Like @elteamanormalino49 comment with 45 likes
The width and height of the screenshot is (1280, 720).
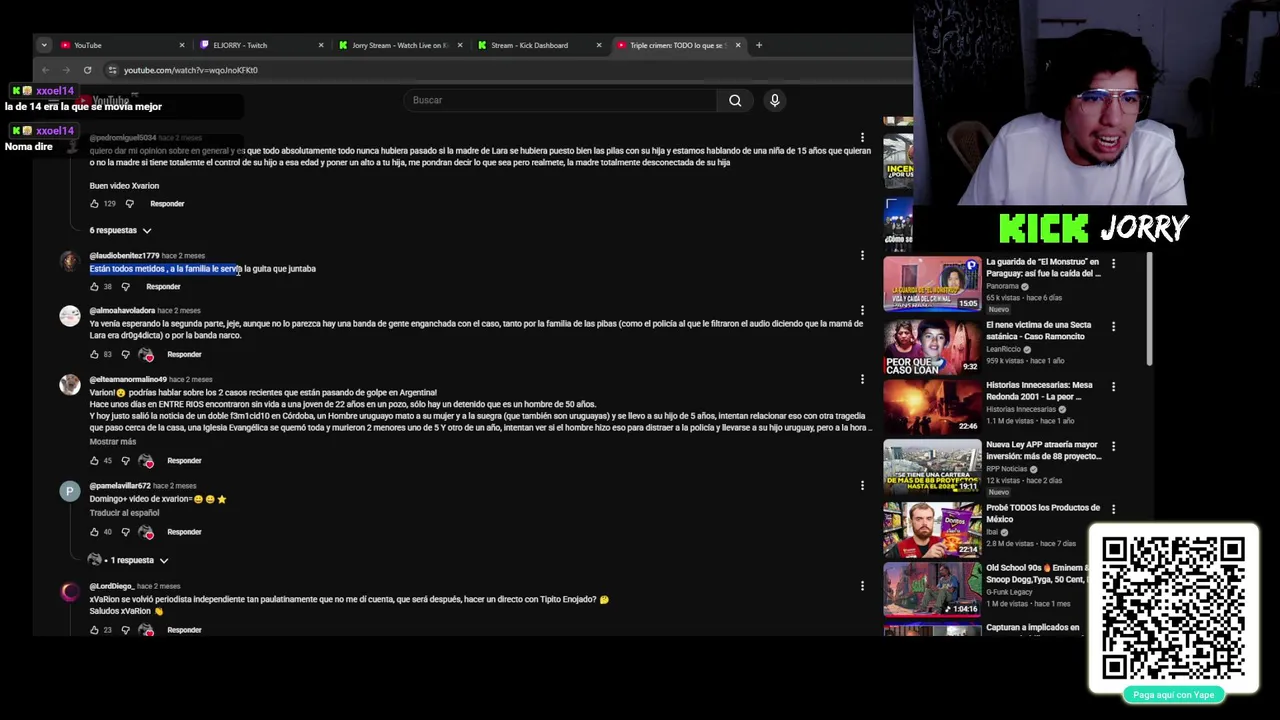[94, 461]
